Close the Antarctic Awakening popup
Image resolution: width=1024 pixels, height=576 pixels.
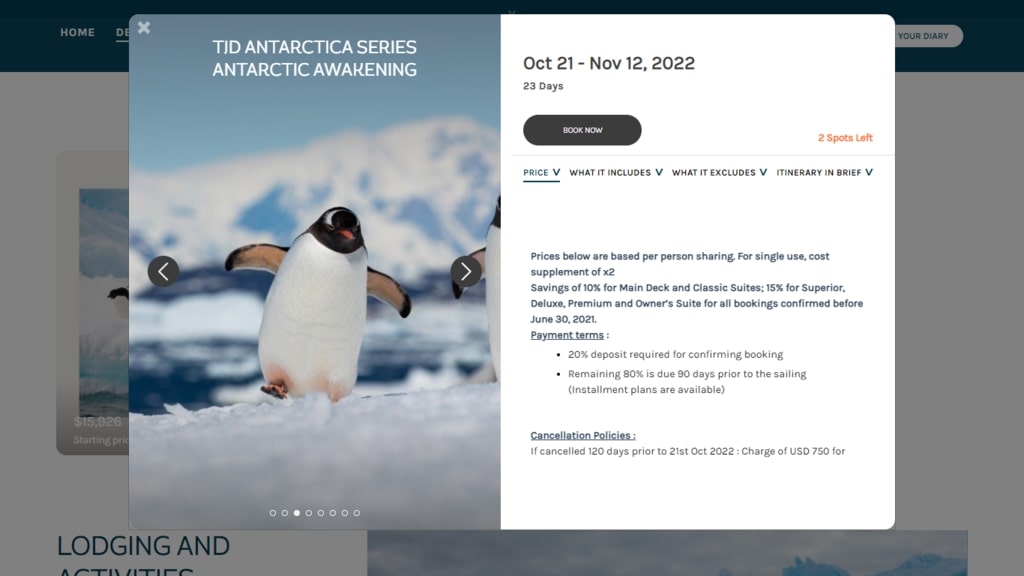(x=144, y=28)
